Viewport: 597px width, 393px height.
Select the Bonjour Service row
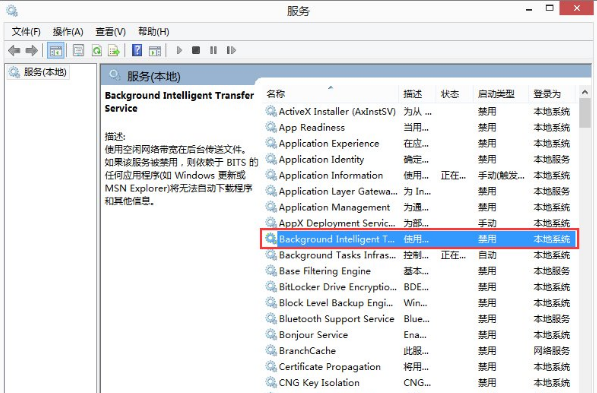click(x=420, y=335)
